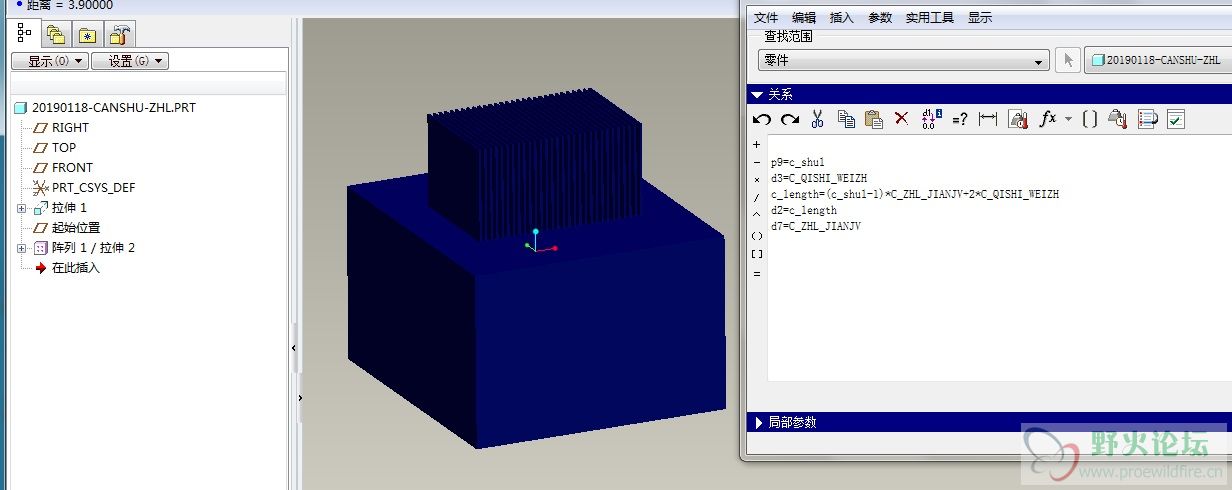Image resolution: width=1232 pixels, height=490 pixels.
Task: Expand the 阵列 1 / 拉伸 2 node
Action: (22, 248)
